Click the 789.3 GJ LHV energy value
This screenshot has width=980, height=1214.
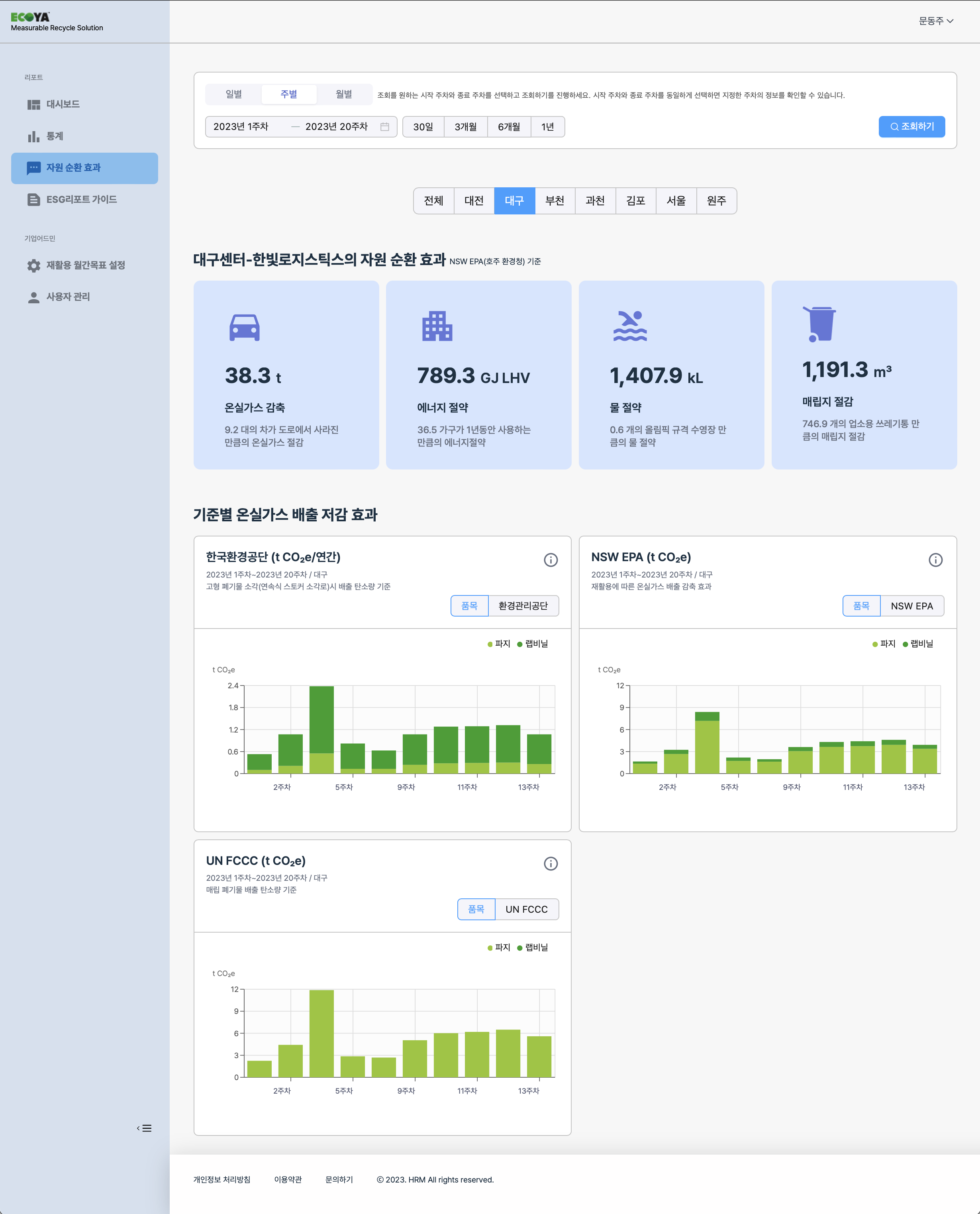[474, 376]
